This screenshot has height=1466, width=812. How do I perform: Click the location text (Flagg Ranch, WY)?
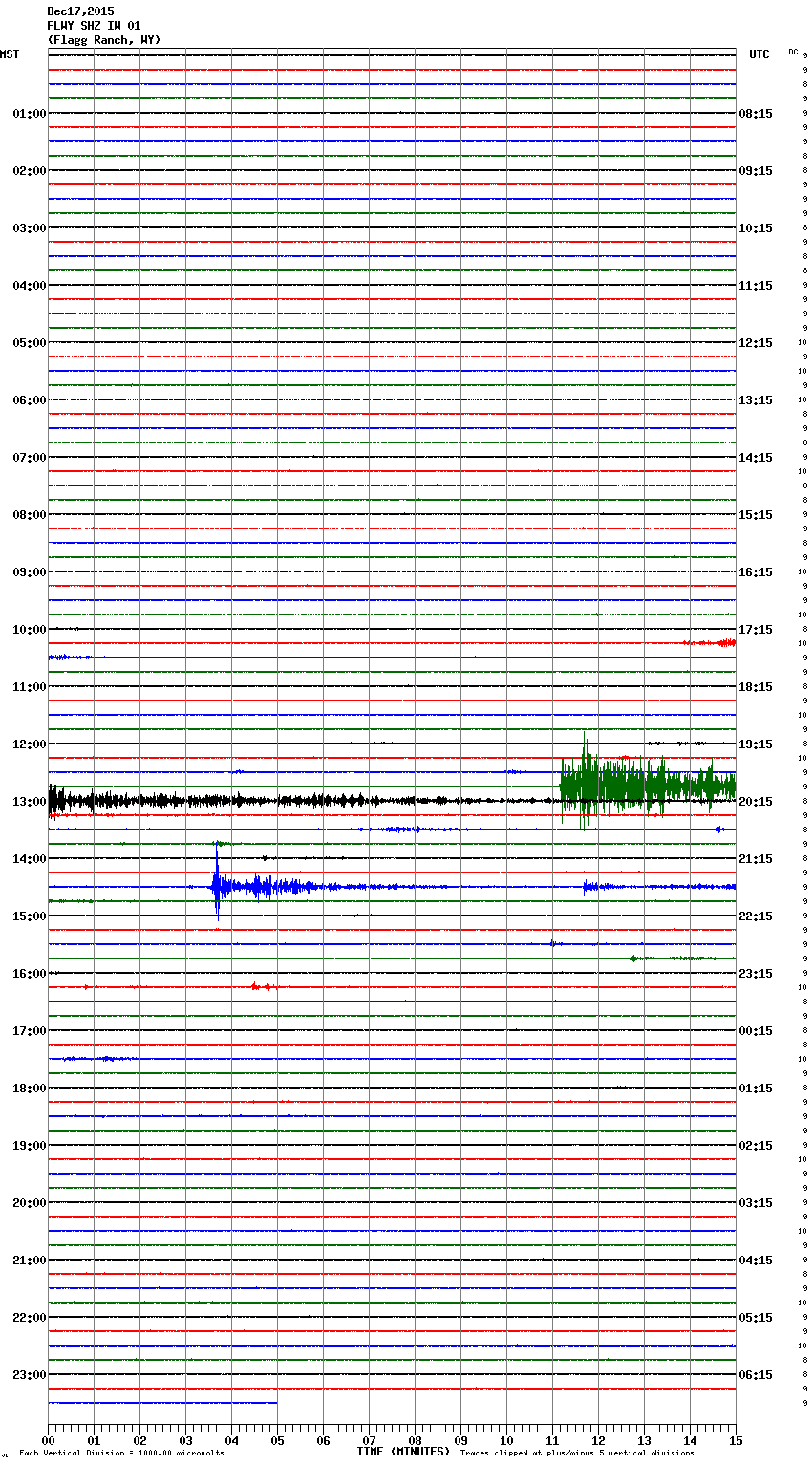(x=104, y=40)
